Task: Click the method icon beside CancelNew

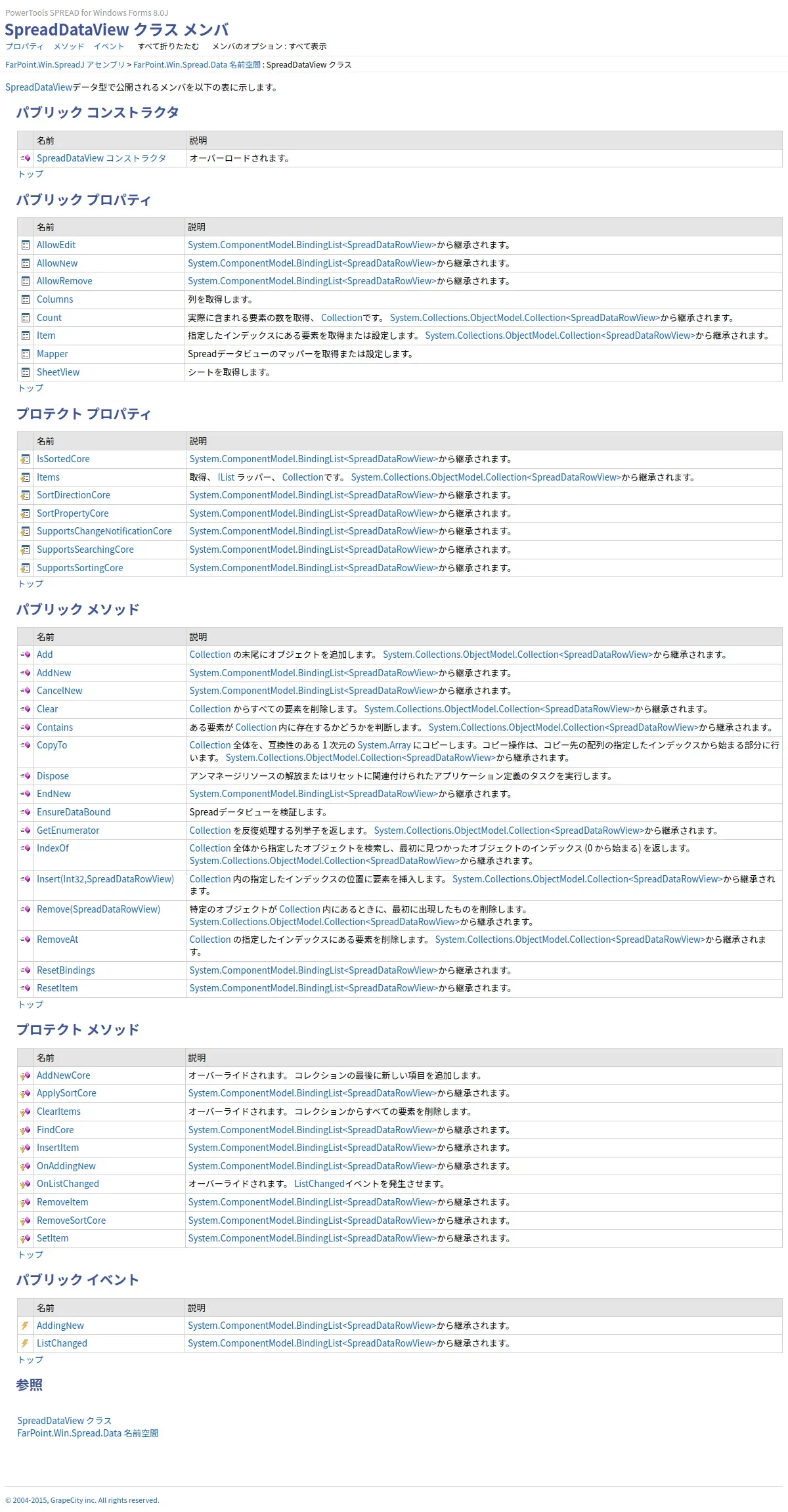Action: (x=26, y=691)
